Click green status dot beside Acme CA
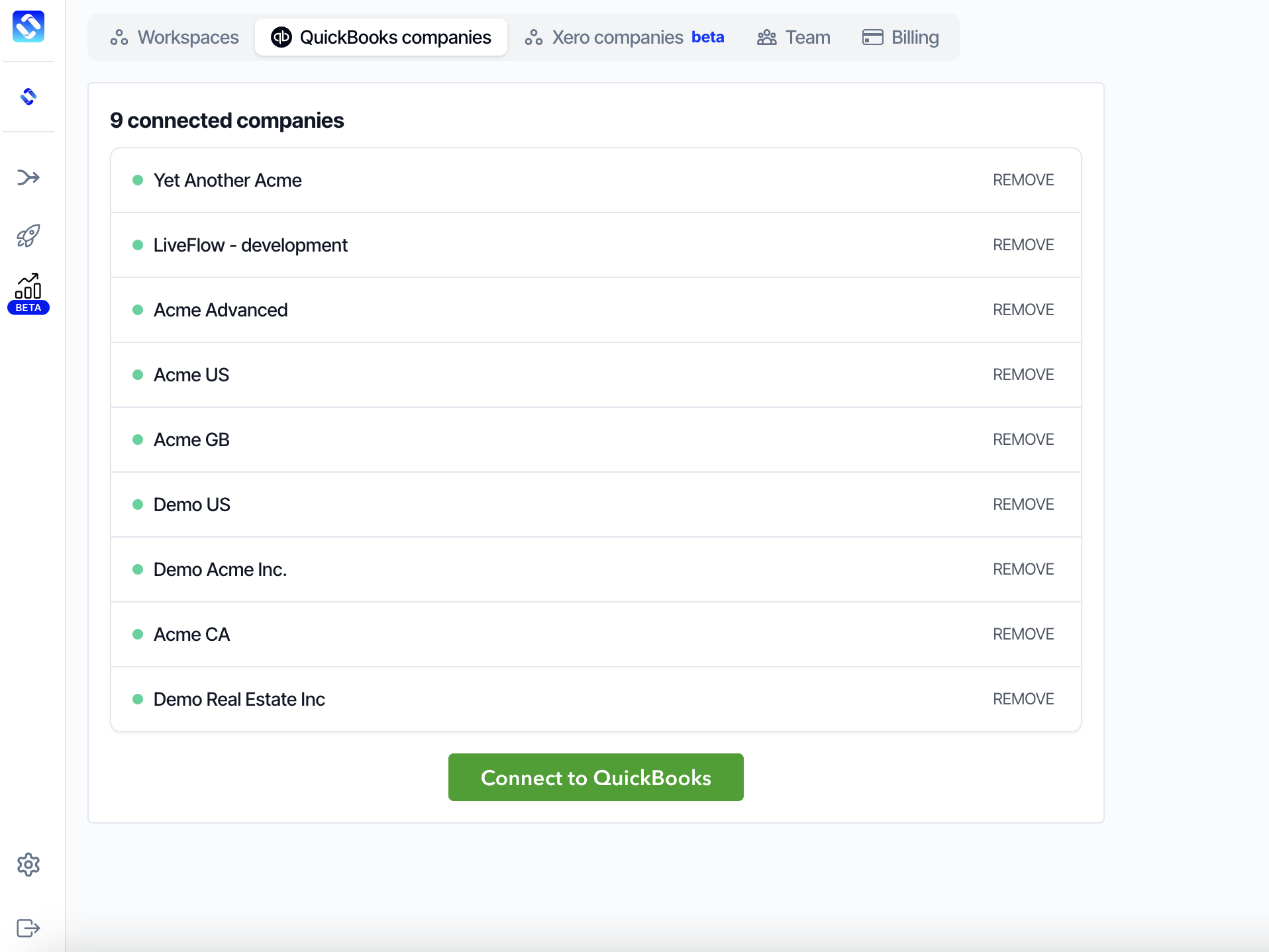This screenshot has width=1269, height=952. (138, 634)
